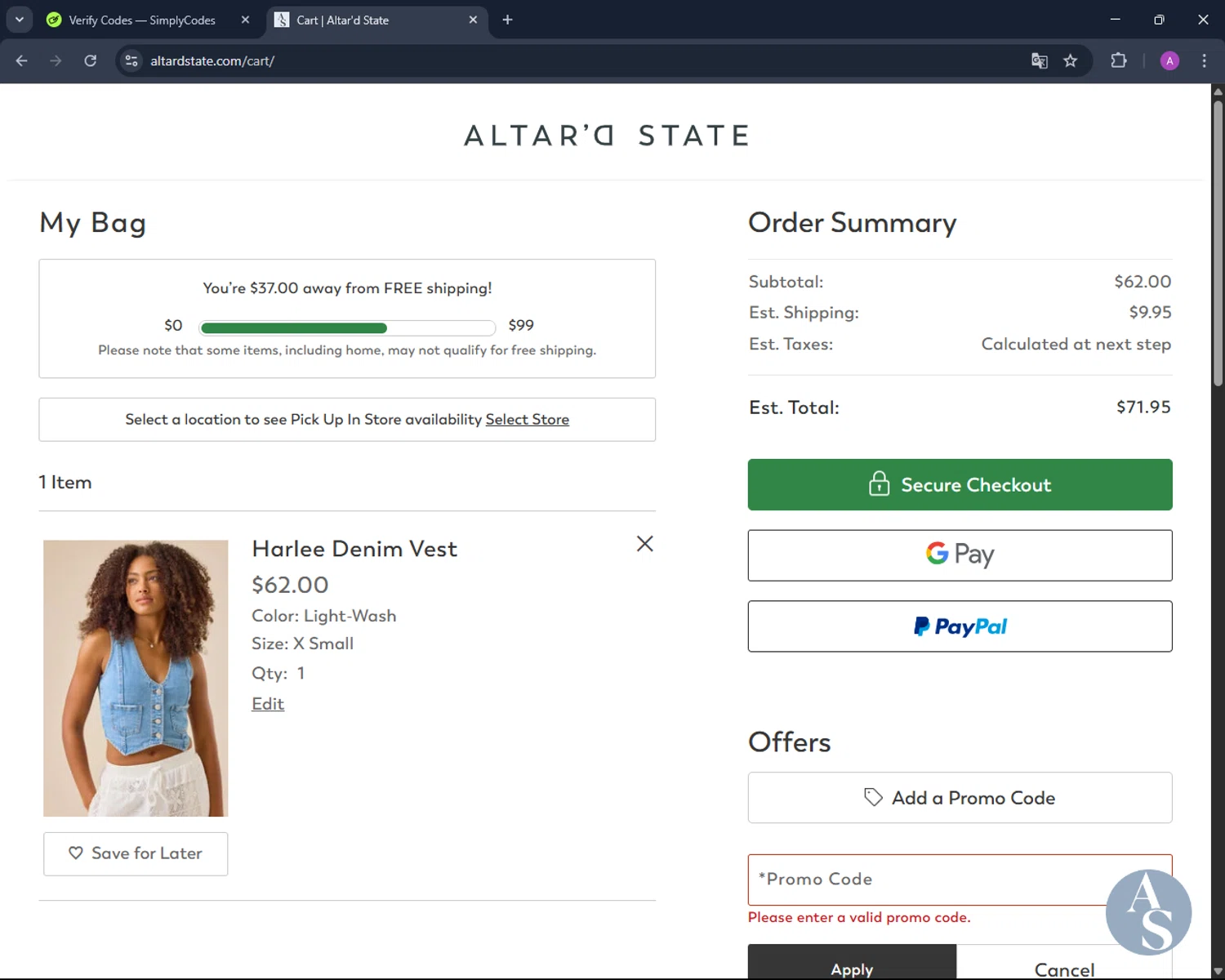Screen dimensions: 1225x980
Task: Reload the cart page
Action: tap(90, 60)
